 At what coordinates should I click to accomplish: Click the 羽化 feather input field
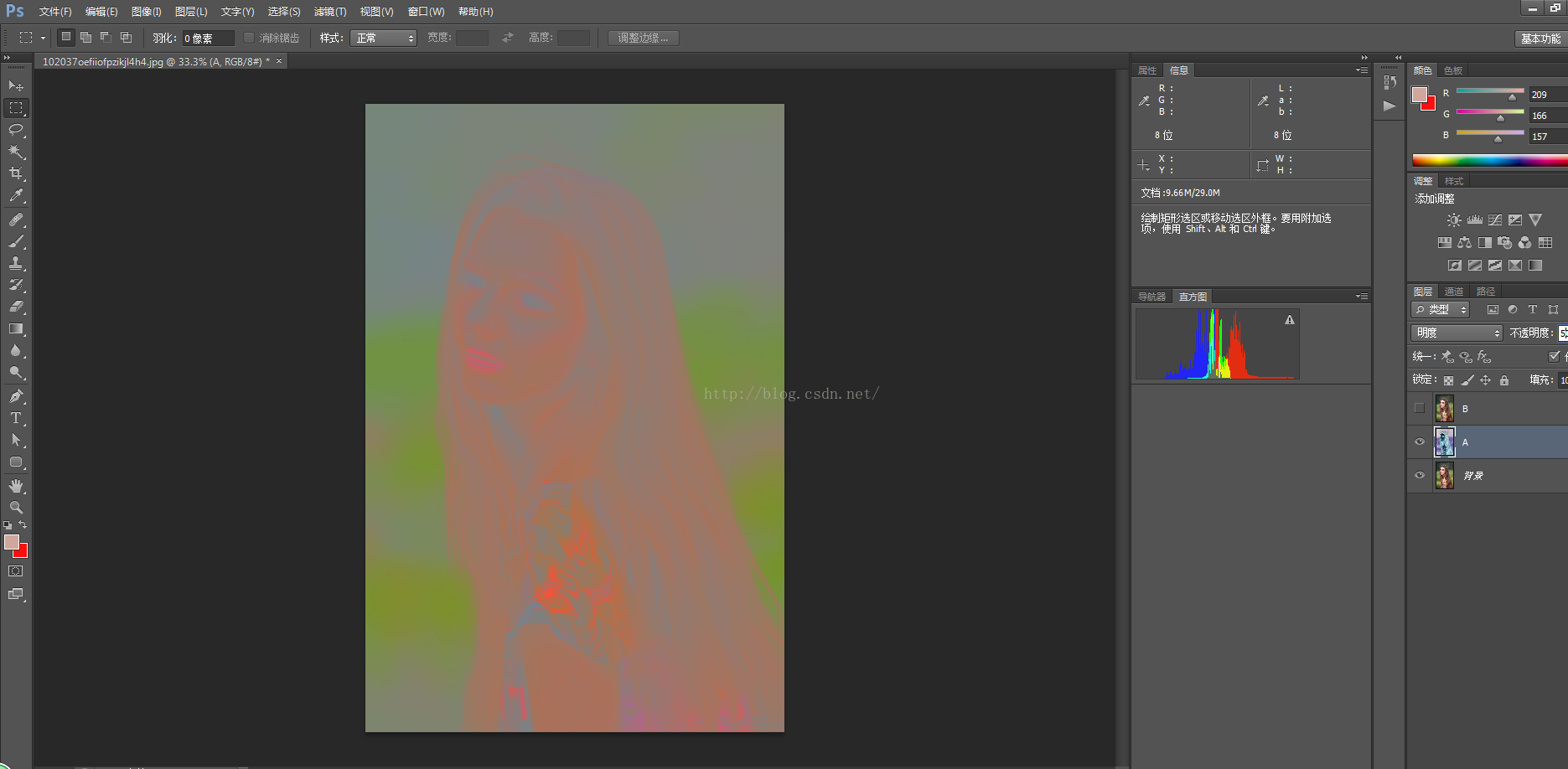pos(208,39)
